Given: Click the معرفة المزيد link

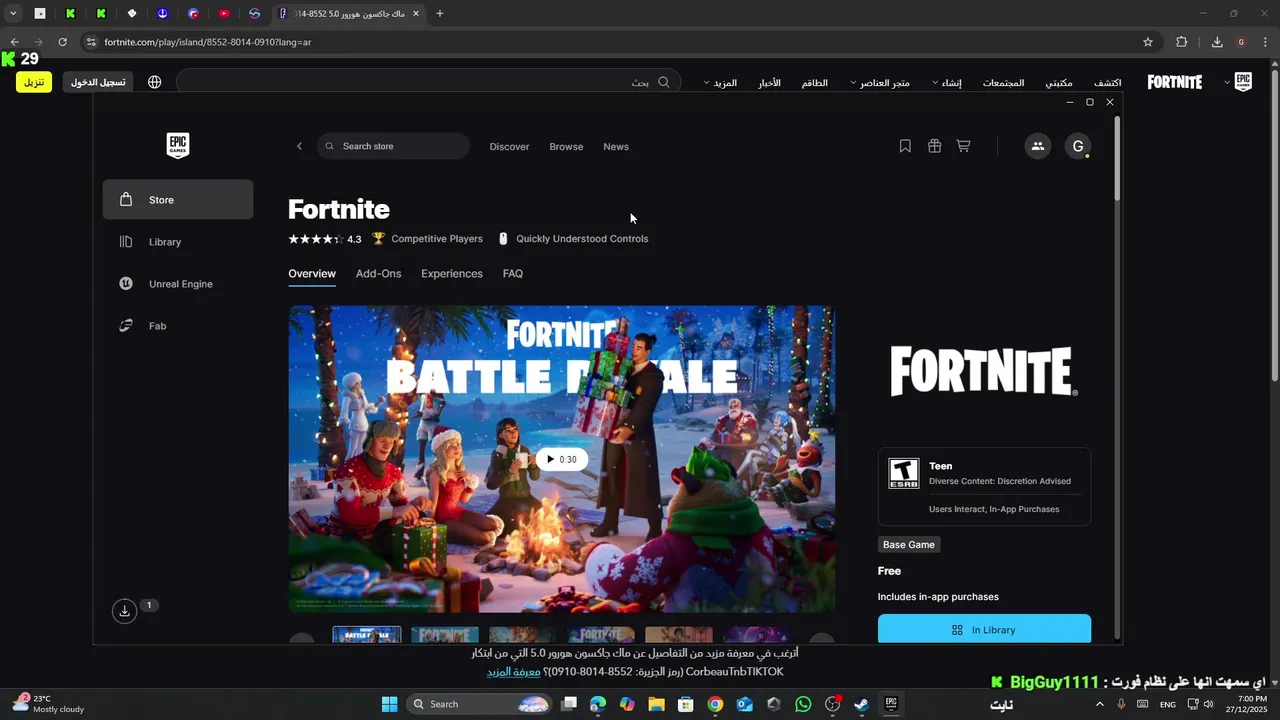Looking at the screenshot, I should pyautogui.click(x=513, y=672).
